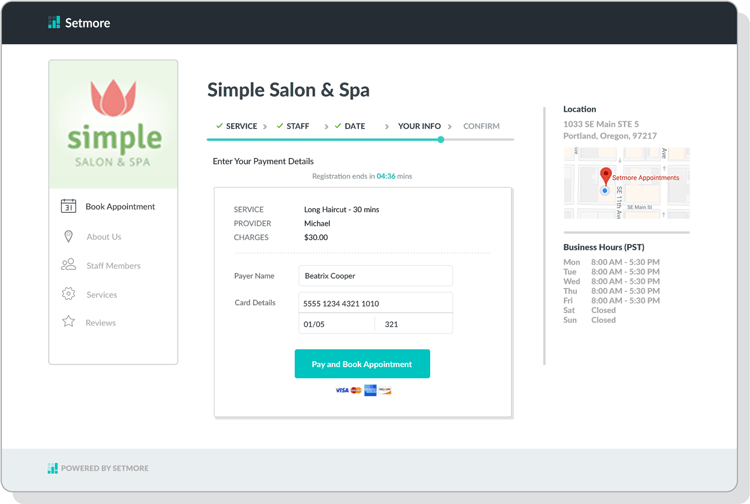
Task: Click the green checkmark beside DATE
Action: pos(338,126)
